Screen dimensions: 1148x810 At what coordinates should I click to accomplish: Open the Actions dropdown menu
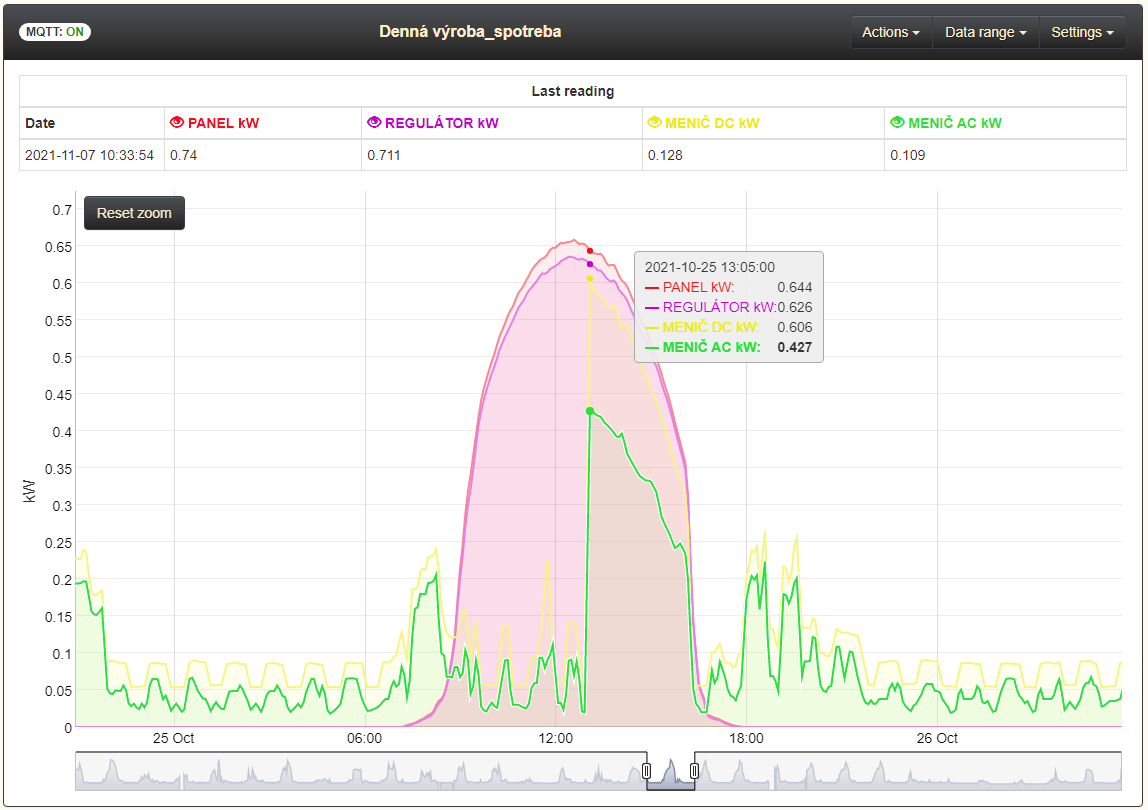[890, 32]
